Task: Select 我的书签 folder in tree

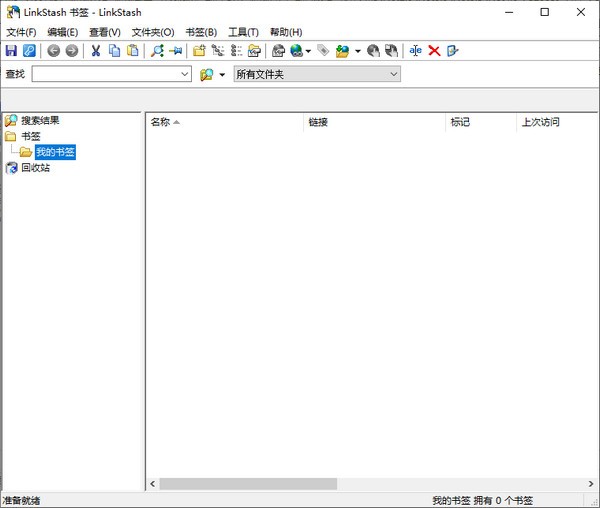Action: tap(55, 152)
